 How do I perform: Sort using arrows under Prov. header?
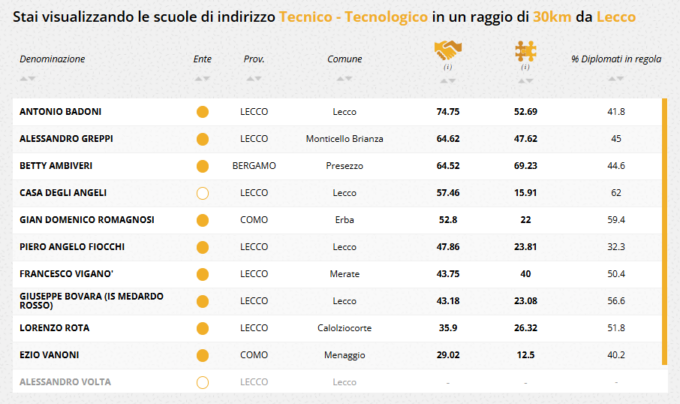pos(254,78)
